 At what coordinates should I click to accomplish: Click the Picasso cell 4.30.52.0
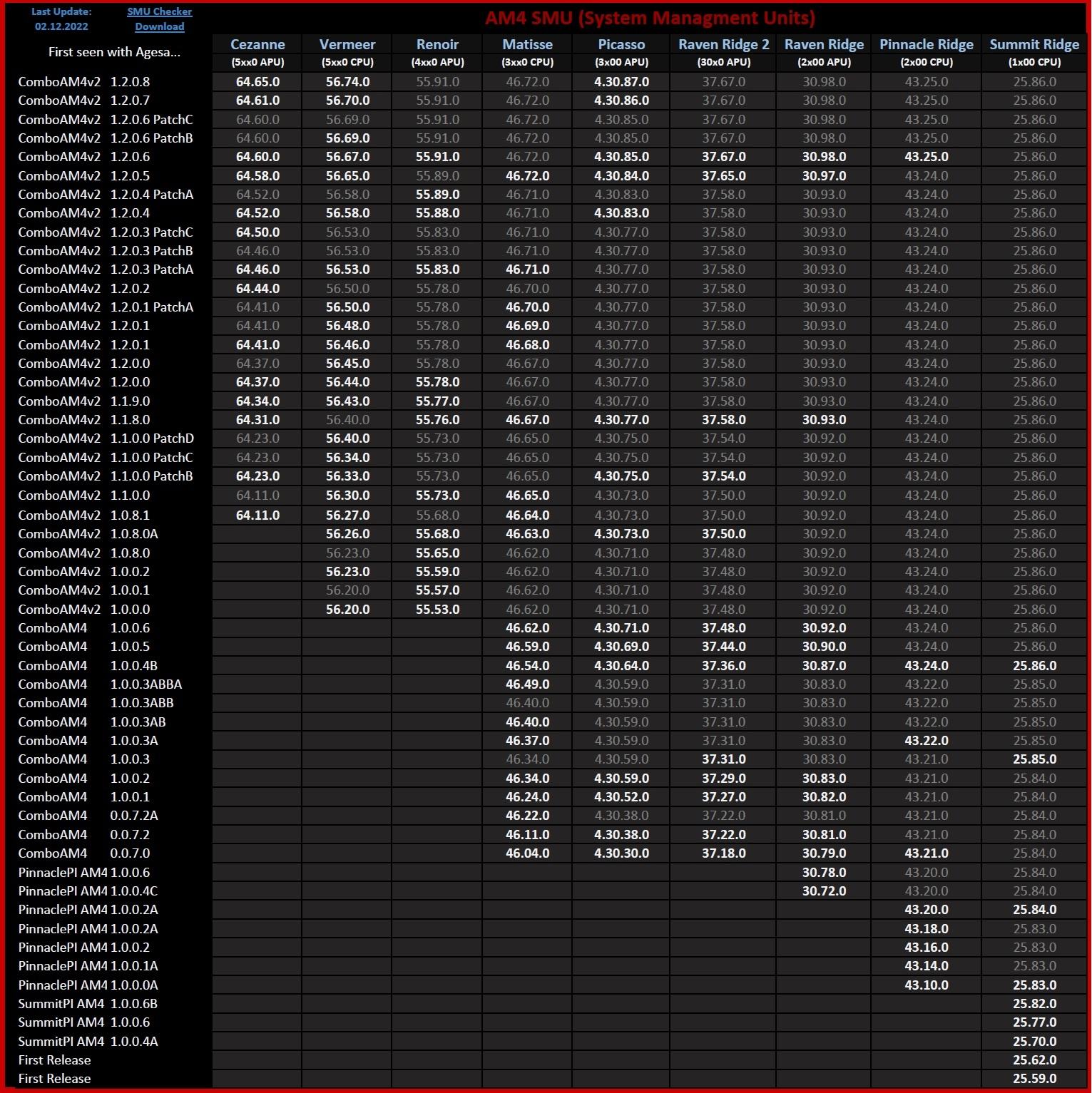[x=621, y=796]
